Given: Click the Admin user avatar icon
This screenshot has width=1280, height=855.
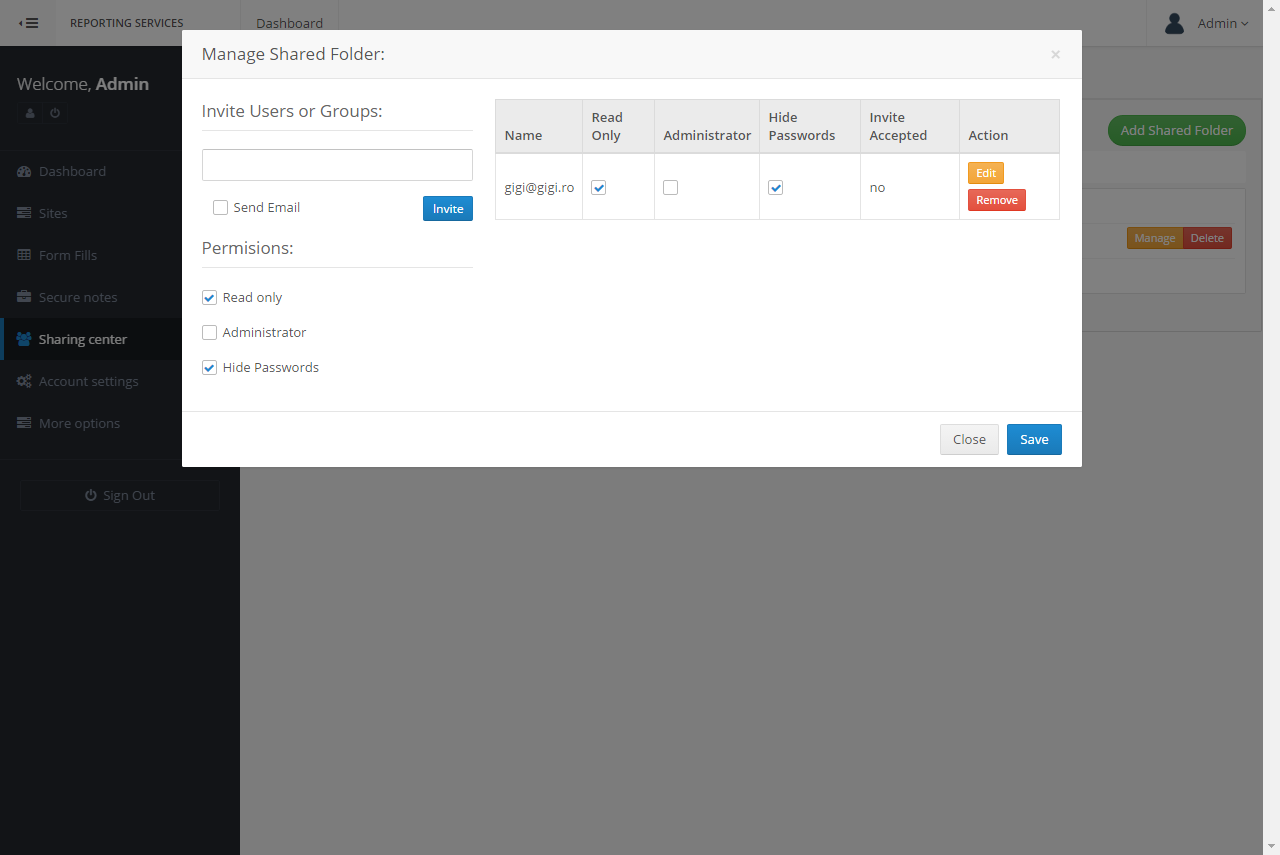Looking at the screenshot, I should point(1175,23).
